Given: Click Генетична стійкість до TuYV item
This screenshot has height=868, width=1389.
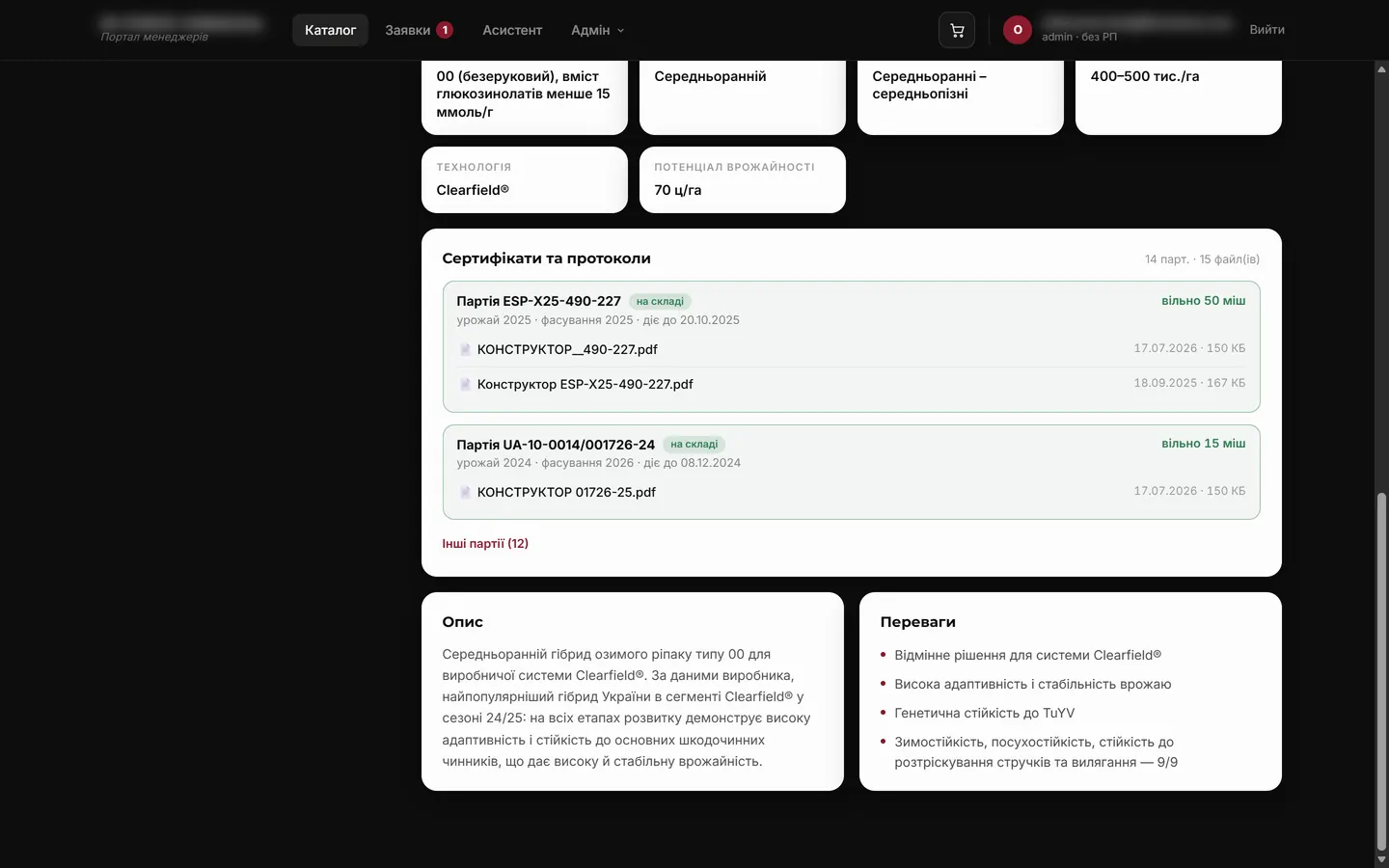Looking at the screenshot, I should [984, 714].
